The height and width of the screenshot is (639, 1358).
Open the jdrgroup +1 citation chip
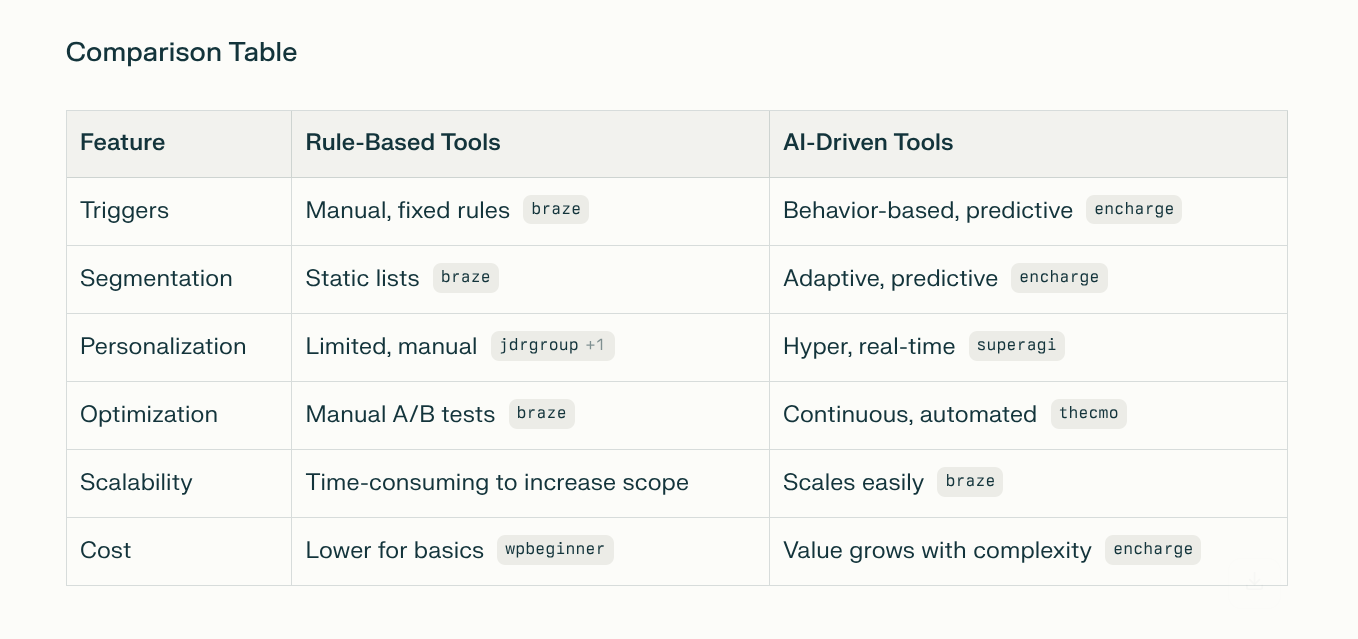pyautogui.click(x=553, y=346)
